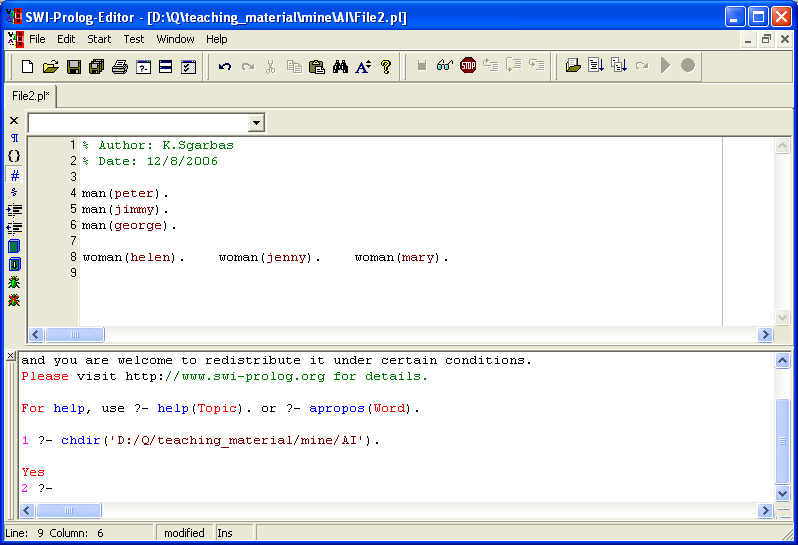Change font size with the A icon

[x=363, y=67]
